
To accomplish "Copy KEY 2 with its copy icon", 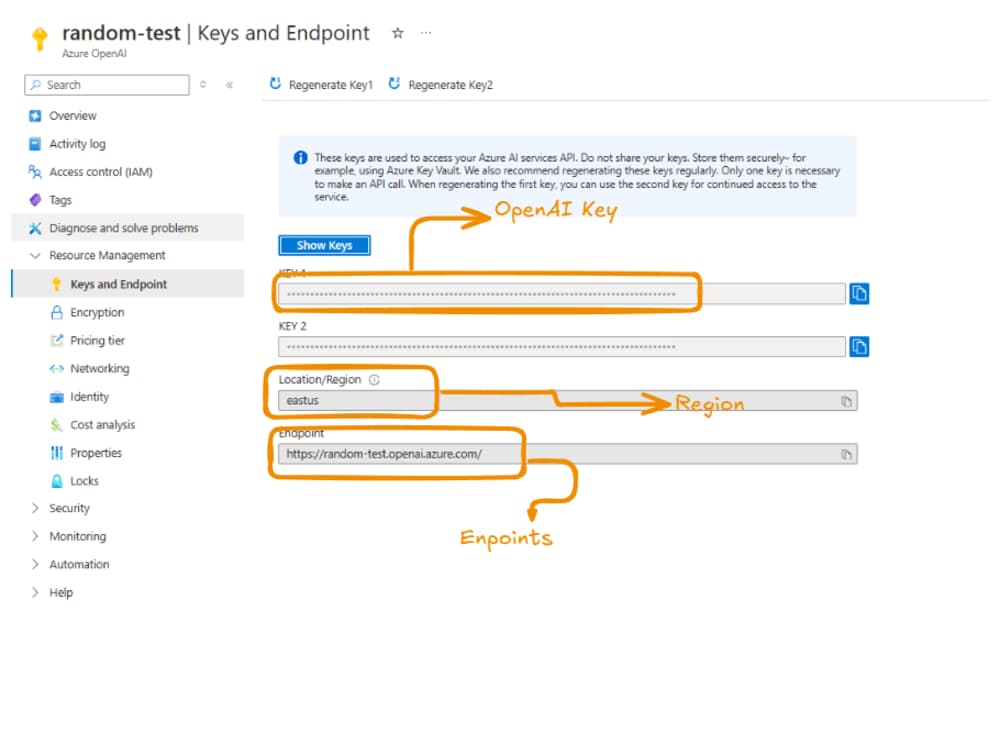I will [x=859, y=346].
